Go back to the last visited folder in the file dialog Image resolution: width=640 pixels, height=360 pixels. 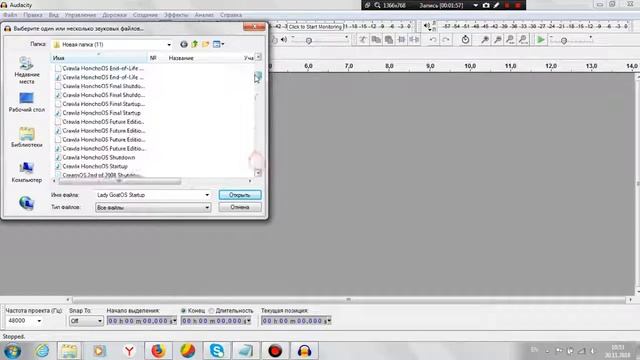(x=184, y=44)
